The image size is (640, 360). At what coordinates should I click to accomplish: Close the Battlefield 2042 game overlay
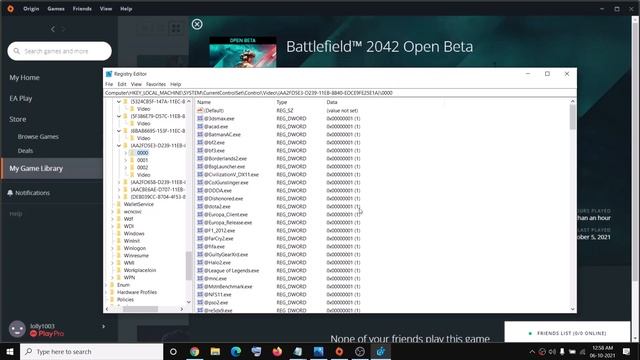197,24
